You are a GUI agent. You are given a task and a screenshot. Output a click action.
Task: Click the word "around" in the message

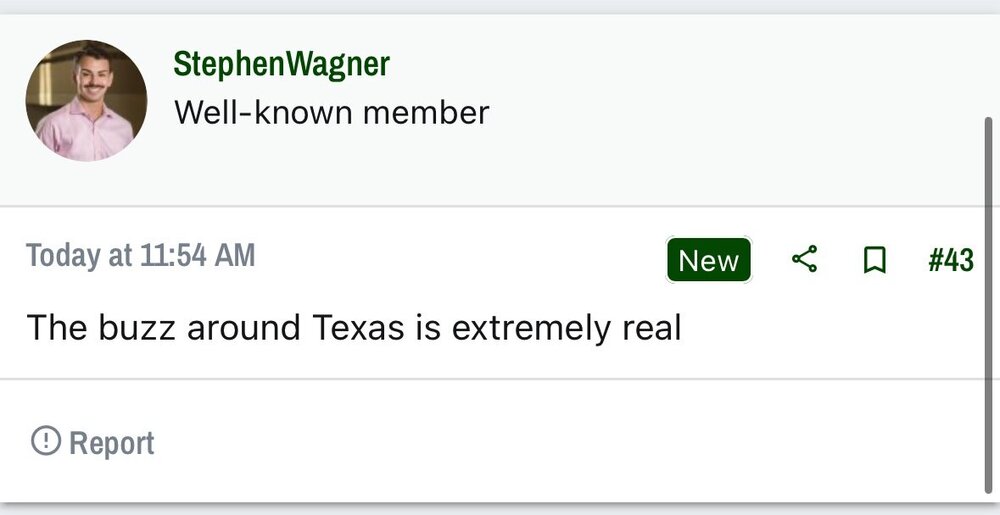[x=240, y=328]
